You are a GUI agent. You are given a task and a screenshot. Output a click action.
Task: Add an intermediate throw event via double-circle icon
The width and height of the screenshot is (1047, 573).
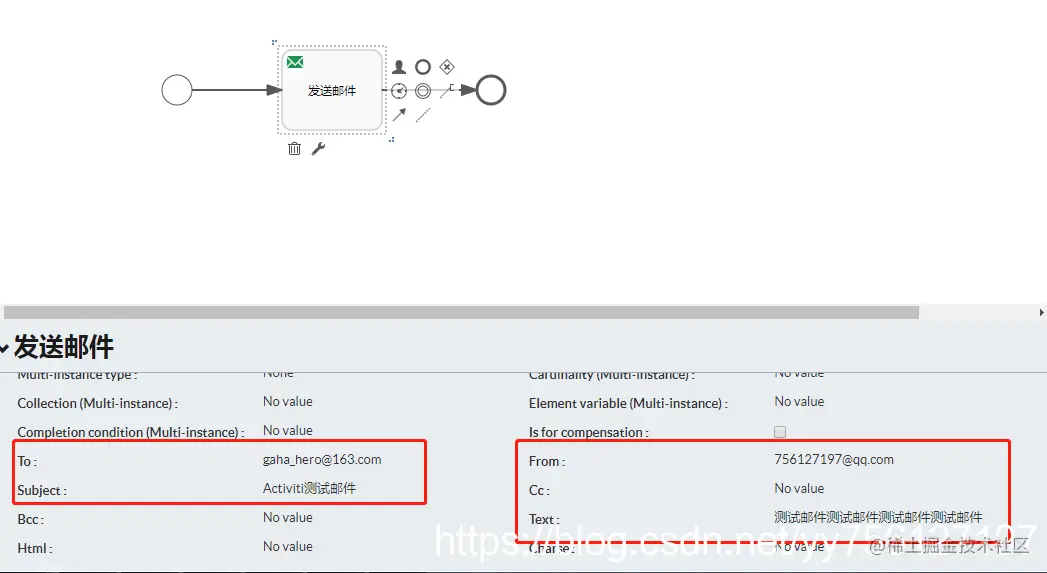point(423,91)
